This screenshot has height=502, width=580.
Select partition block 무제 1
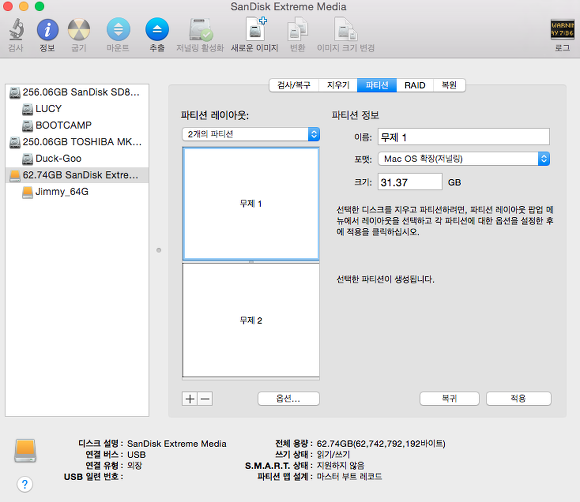(x=251, y=204)
